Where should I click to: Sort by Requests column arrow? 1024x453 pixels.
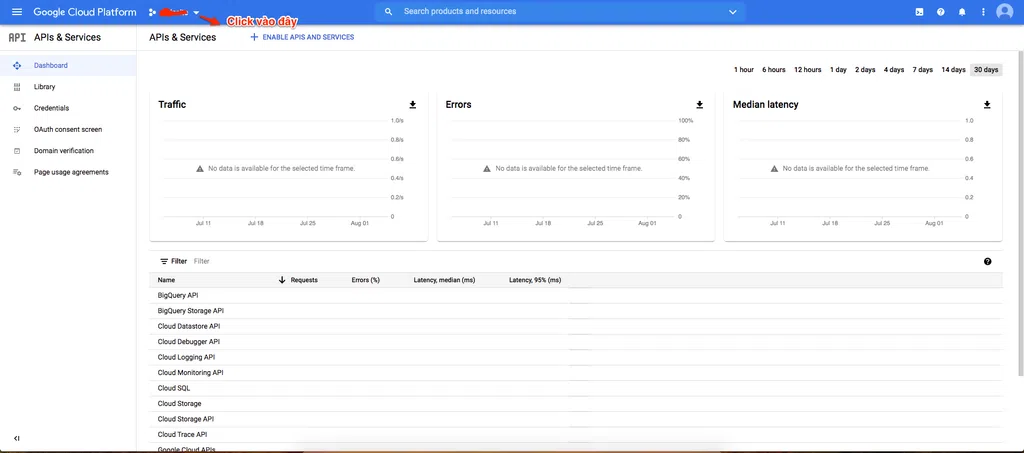point(282,280)
